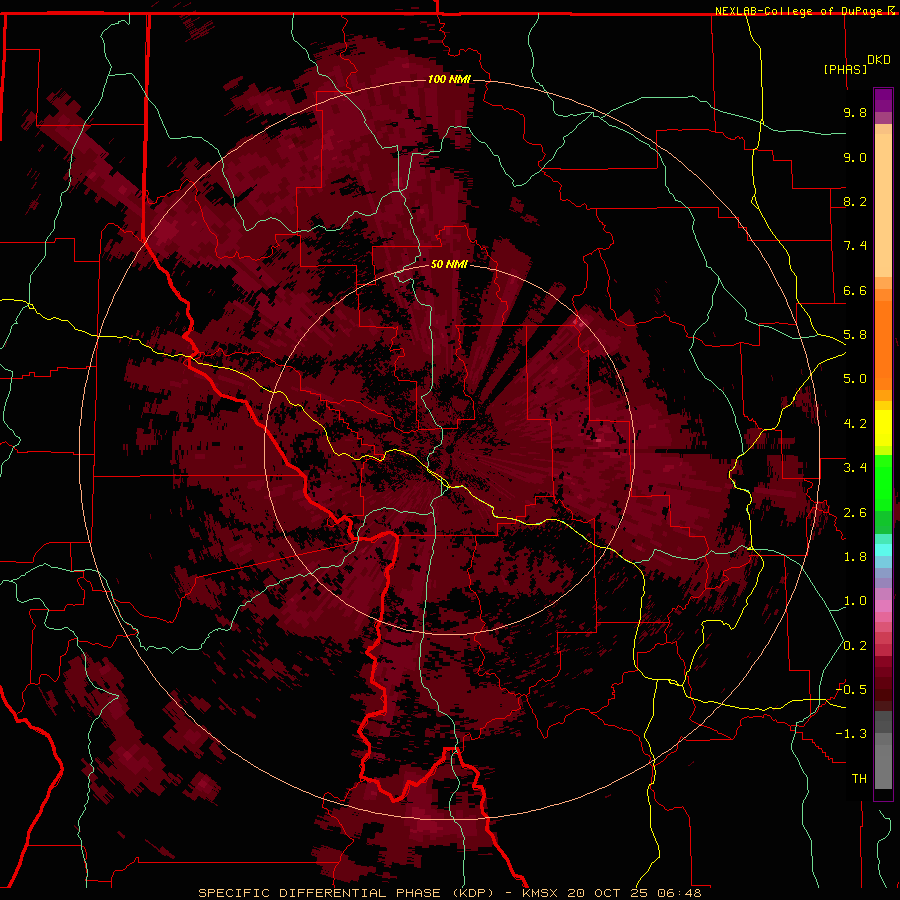The width and height of the screenshot is (900, 900).
Task: Click the 50 NMI range ring label
Action: tap(449, 264)
